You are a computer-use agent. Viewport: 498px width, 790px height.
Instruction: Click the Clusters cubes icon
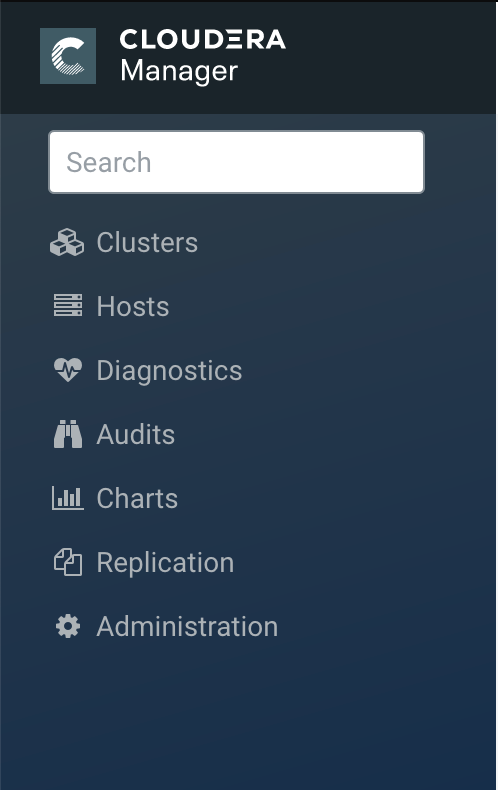coord(67,242)
